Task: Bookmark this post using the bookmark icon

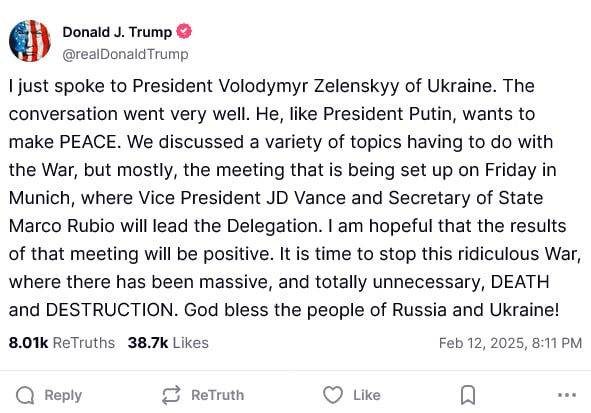Action: 468,395
